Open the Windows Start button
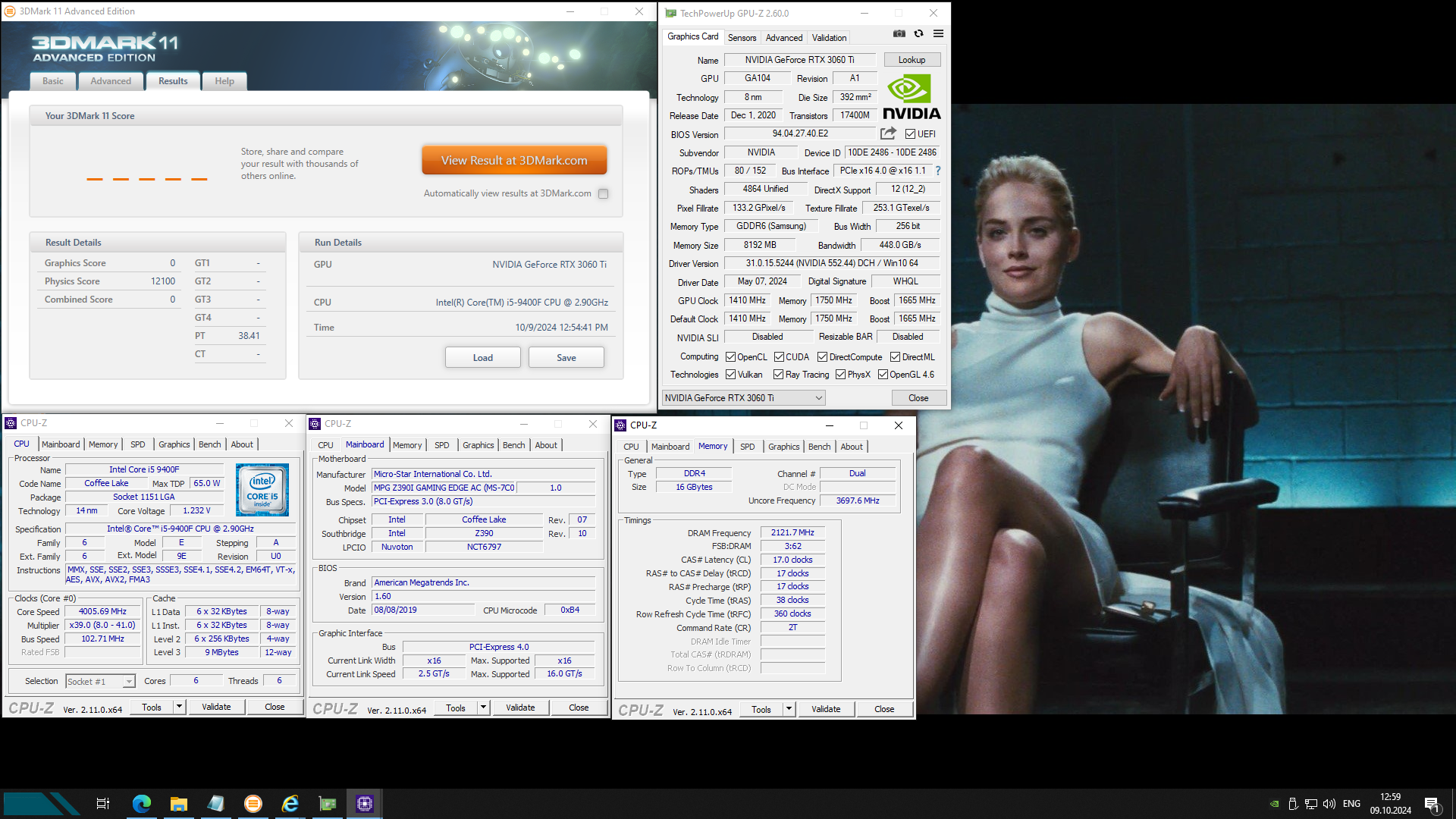 [42, 804]
